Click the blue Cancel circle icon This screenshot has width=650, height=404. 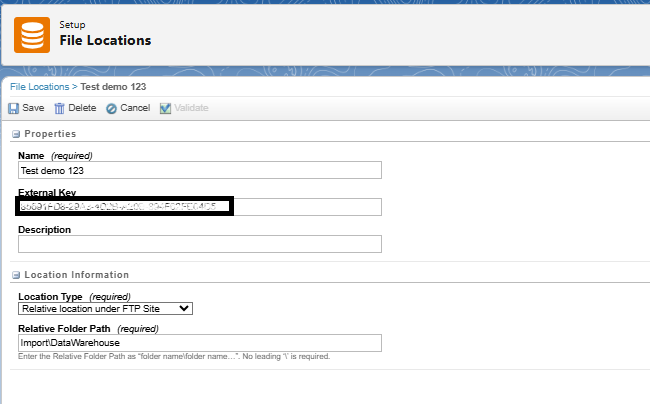pyautogui.click(x=111, y=108)
